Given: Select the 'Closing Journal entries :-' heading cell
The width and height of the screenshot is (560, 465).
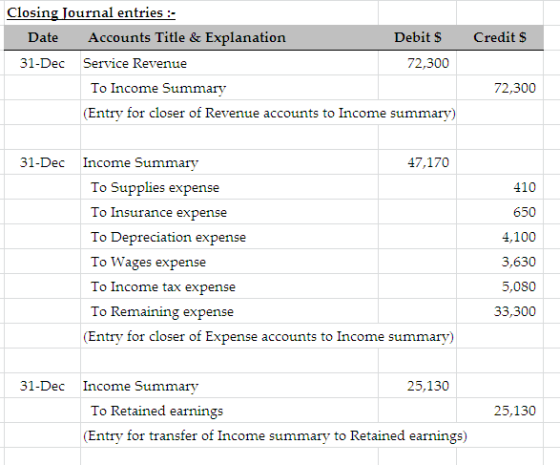Looking at the screenshot, I should (x=91, y=13).
